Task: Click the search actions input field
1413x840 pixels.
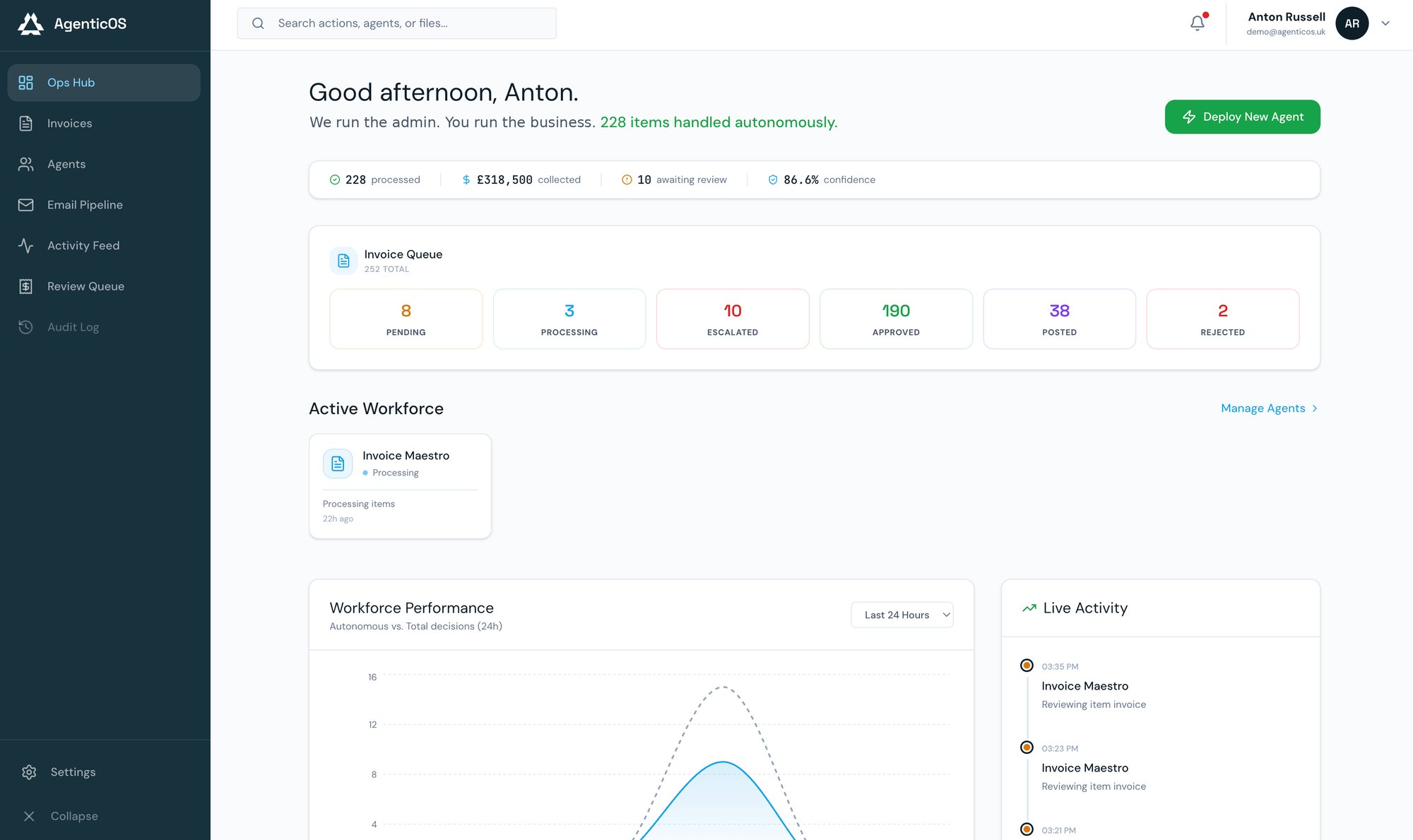Action: click(397, 23)
